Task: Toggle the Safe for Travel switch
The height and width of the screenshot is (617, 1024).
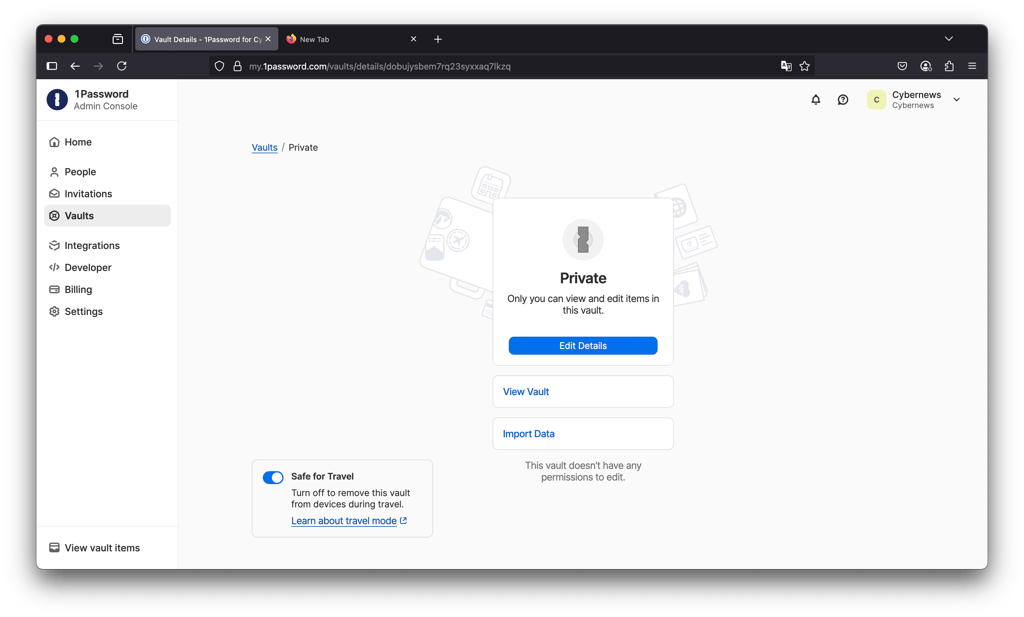Action: pos(273,477)
